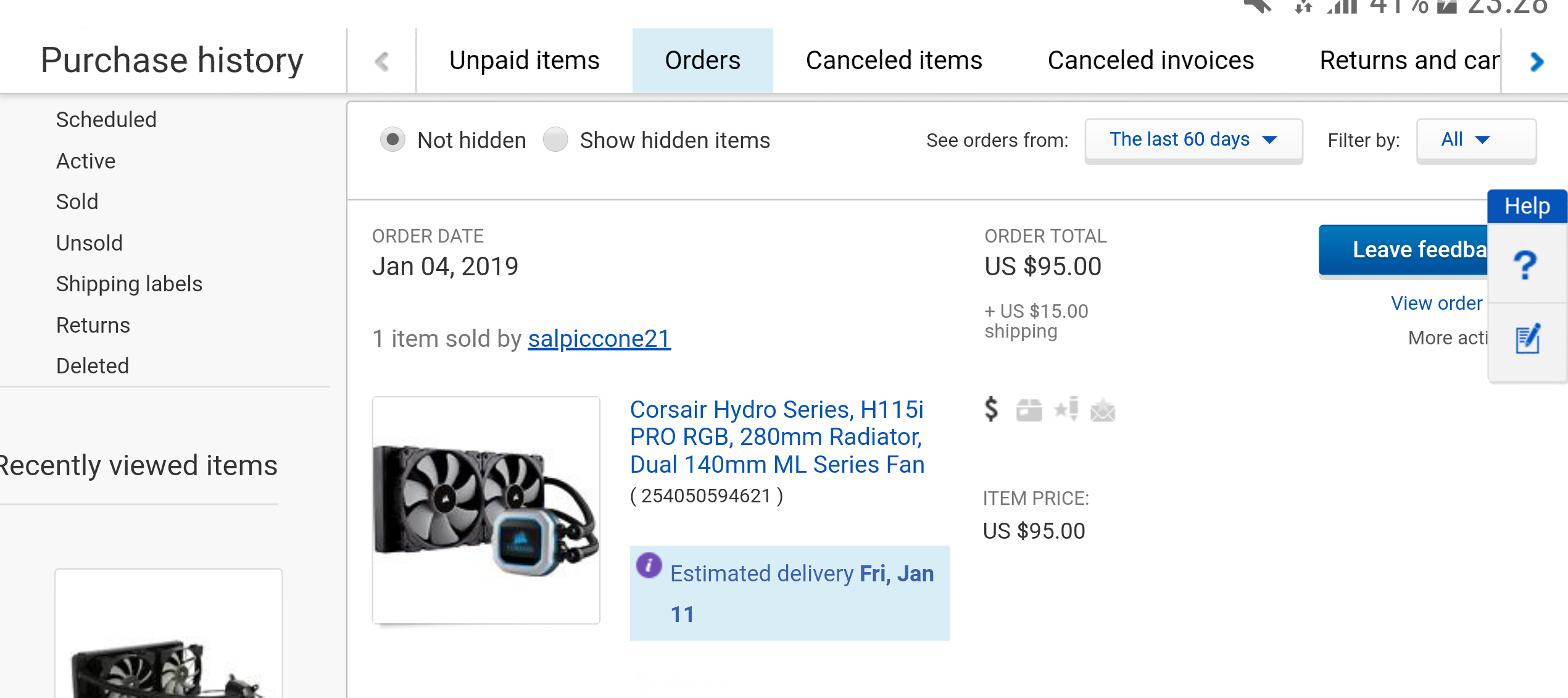Click the feedback left star icon

pos(1066,409)
